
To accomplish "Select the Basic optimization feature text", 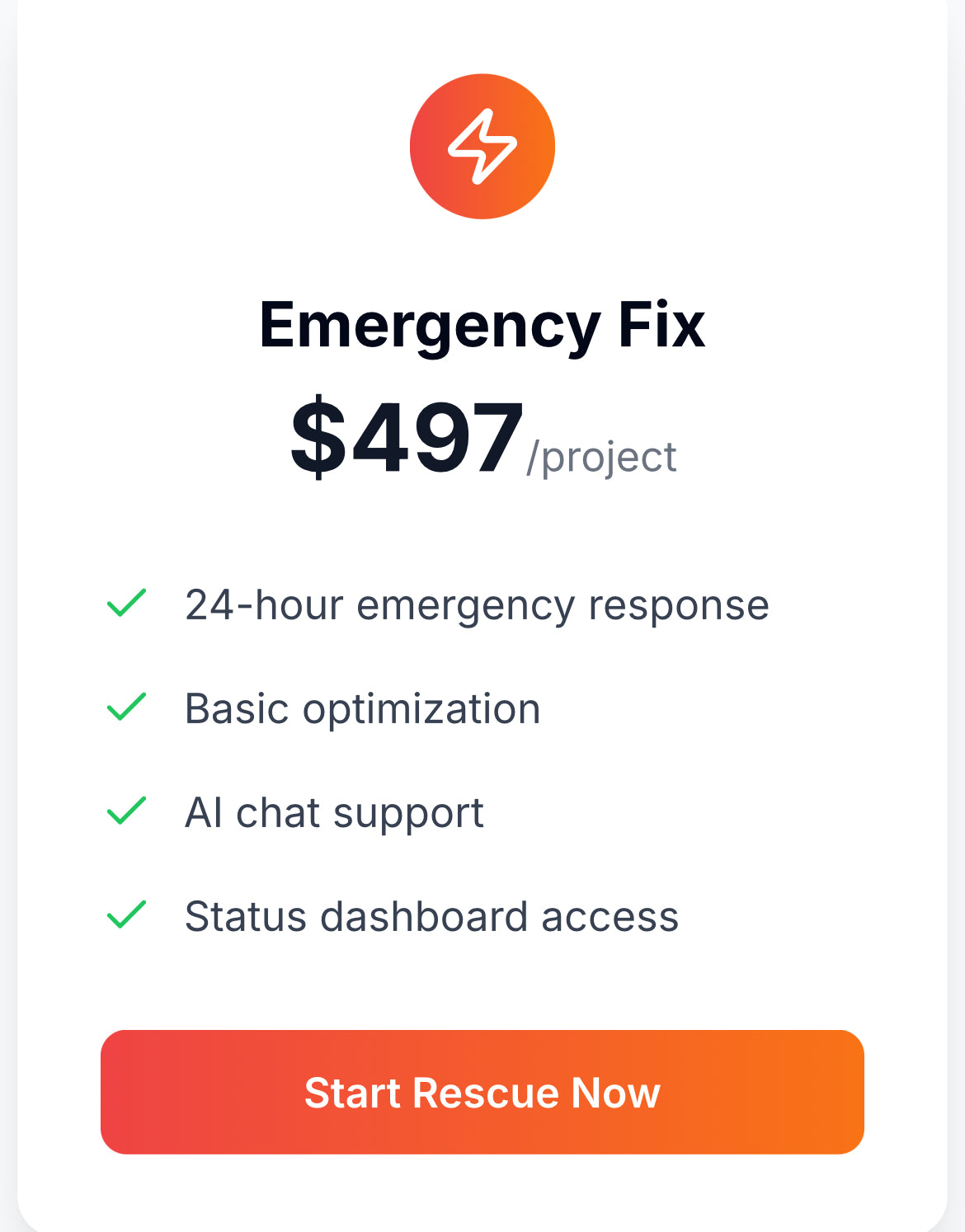I will 362,708.
